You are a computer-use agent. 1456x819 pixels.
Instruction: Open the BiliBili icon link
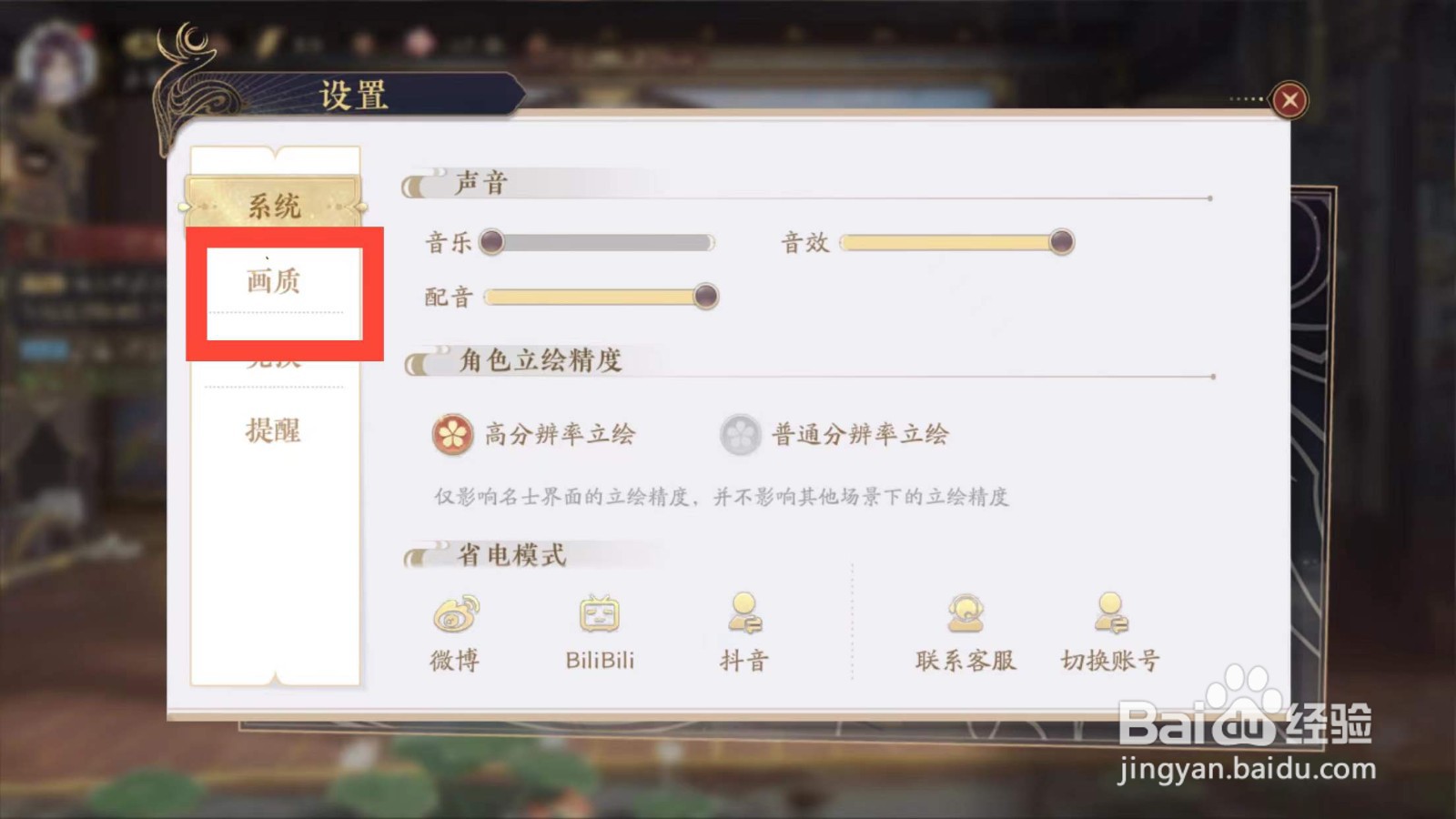pos(600,614)
